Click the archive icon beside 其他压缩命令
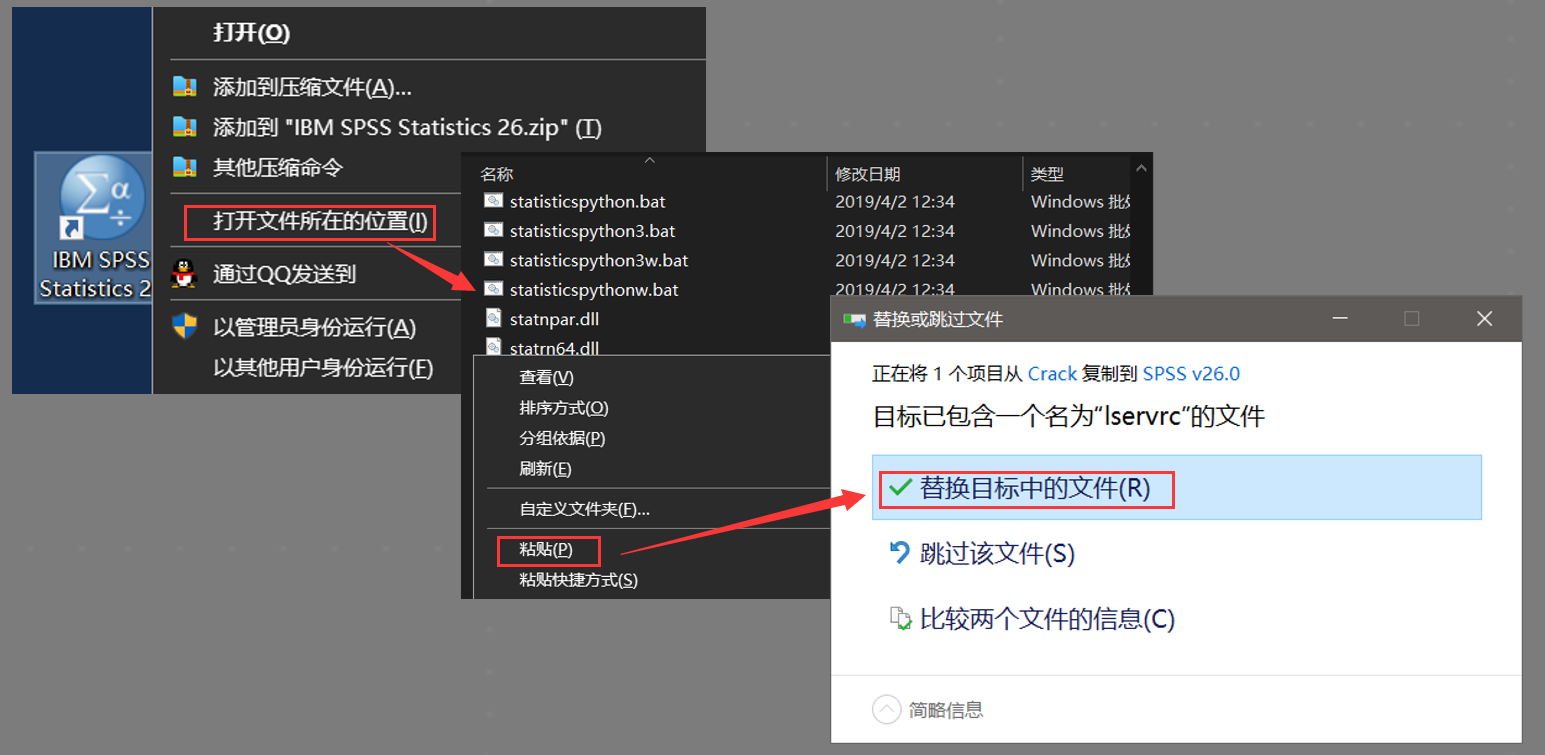This screenshot has width=1545, height=755. point(185,166)
